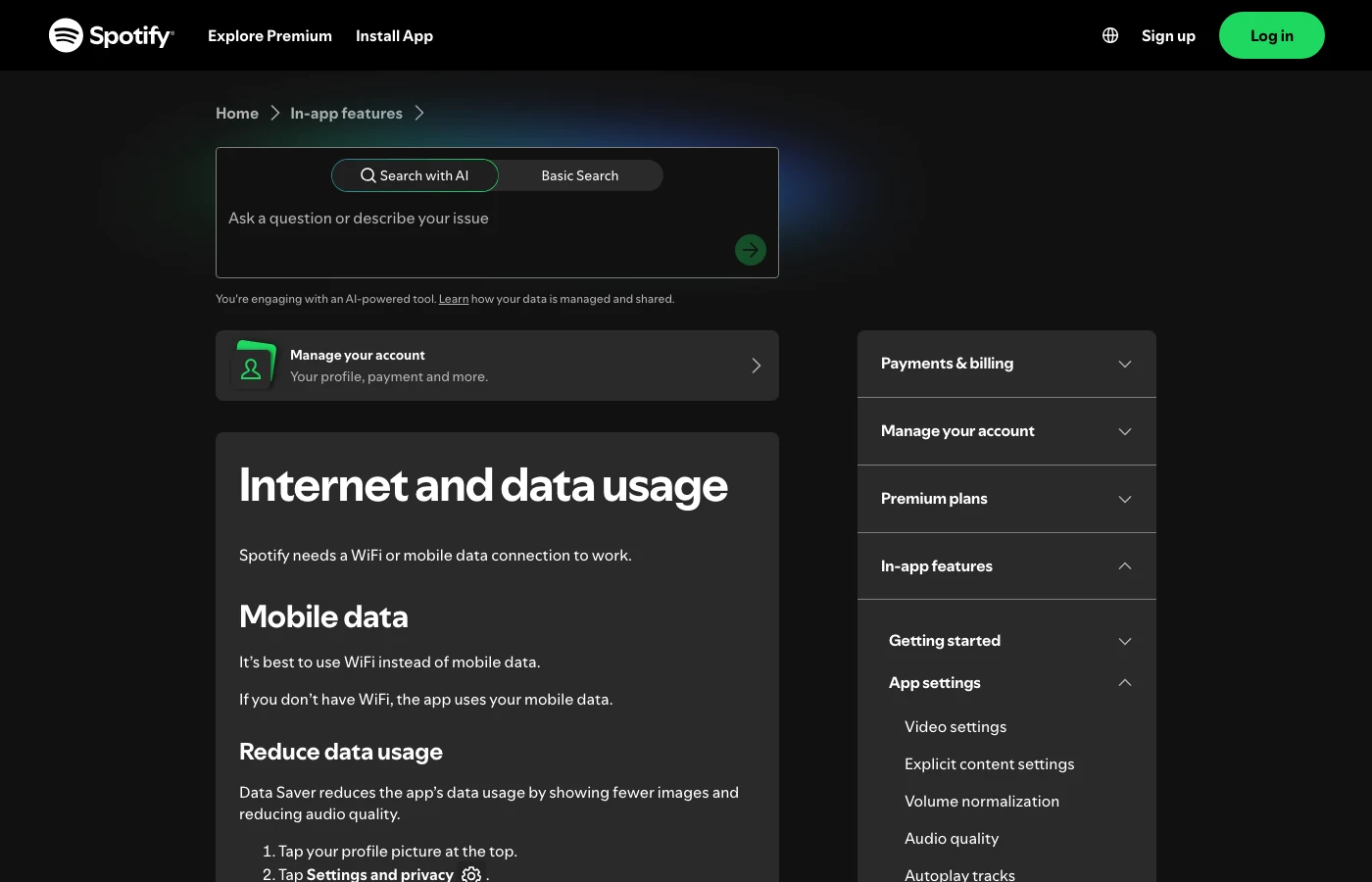Click the Spotify logo
1372x882 pixels.
112,35
